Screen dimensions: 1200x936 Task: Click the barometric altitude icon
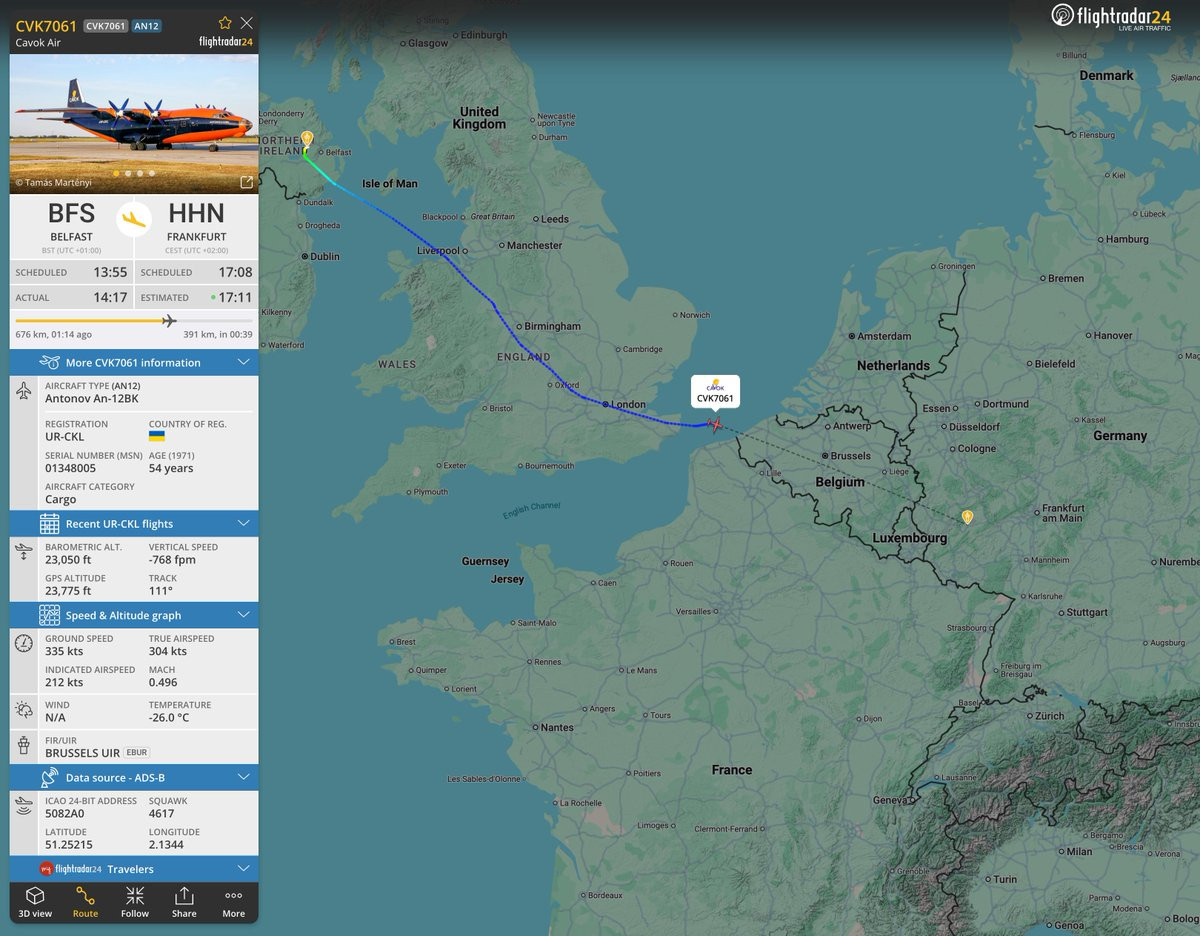pyautogui.click(x=24, y=552)
